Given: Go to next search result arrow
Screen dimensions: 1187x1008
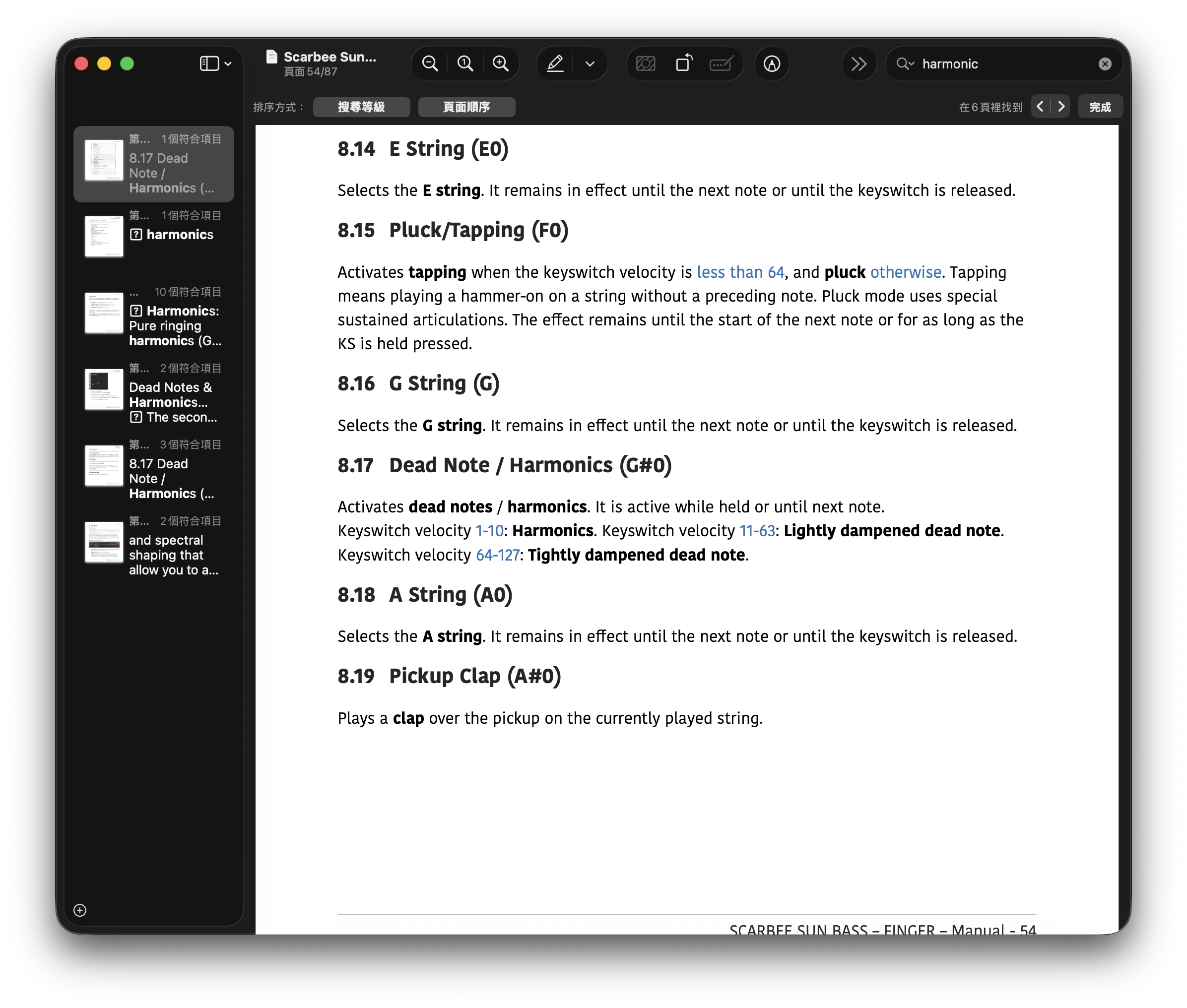Looking at the screenshot, I should (x=1061, y=106).
